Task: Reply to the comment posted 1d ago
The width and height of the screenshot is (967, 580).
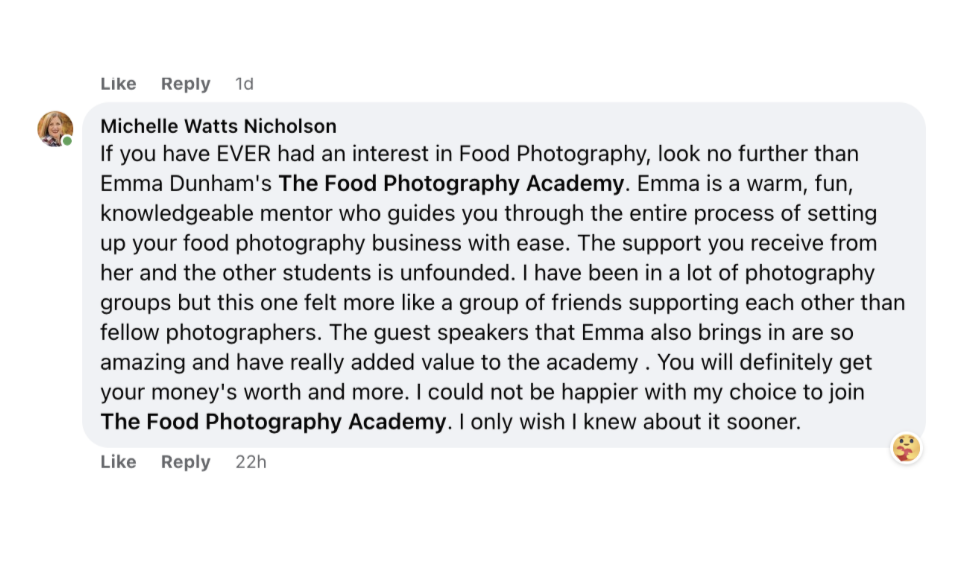Action: click(x=185, y=84)
